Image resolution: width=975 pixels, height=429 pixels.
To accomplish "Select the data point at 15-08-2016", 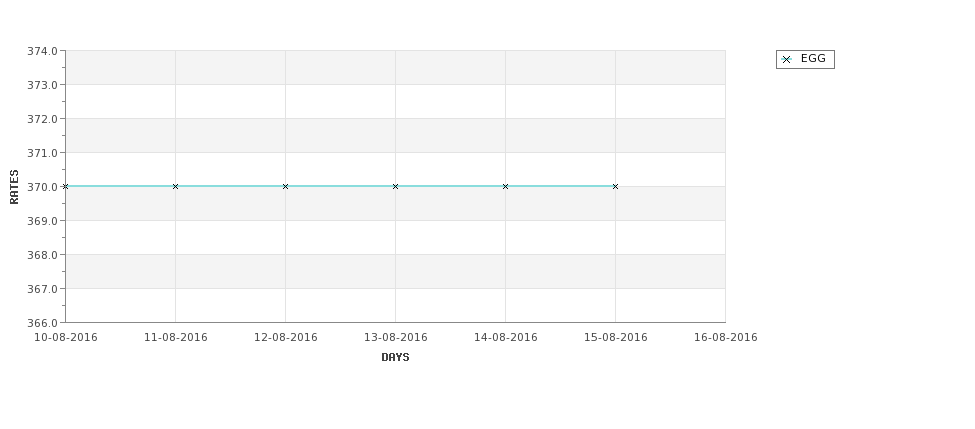I will click(x=616, y=187).
